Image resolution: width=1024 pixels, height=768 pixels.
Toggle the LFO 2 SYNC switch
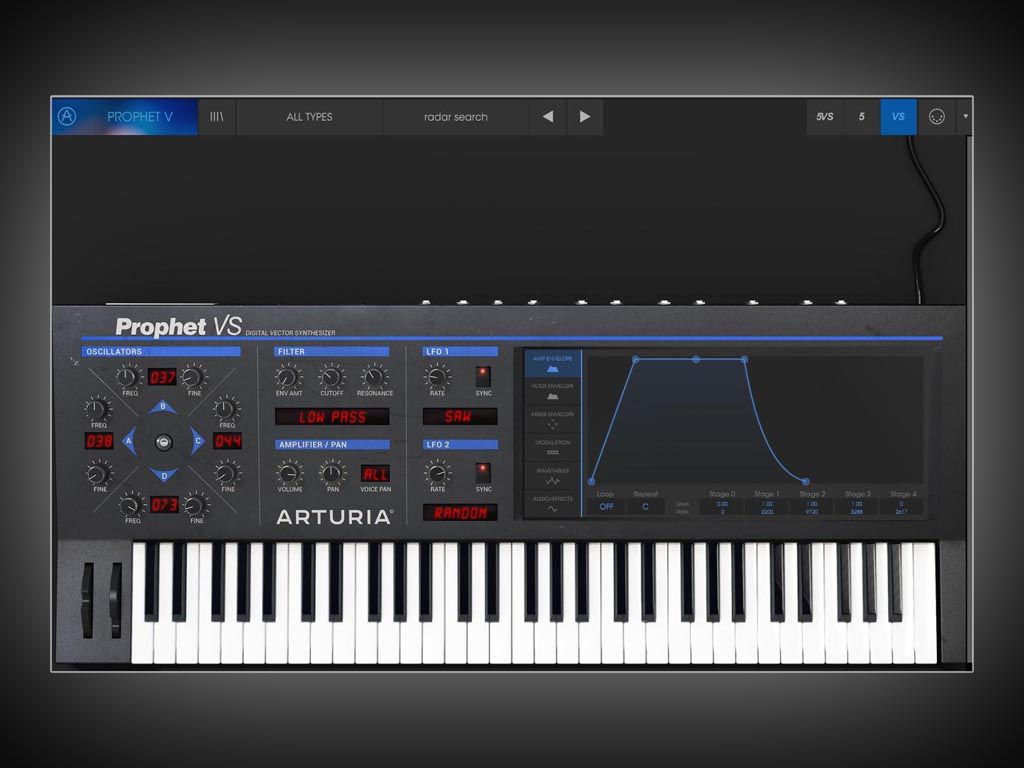tap(483, 472)
